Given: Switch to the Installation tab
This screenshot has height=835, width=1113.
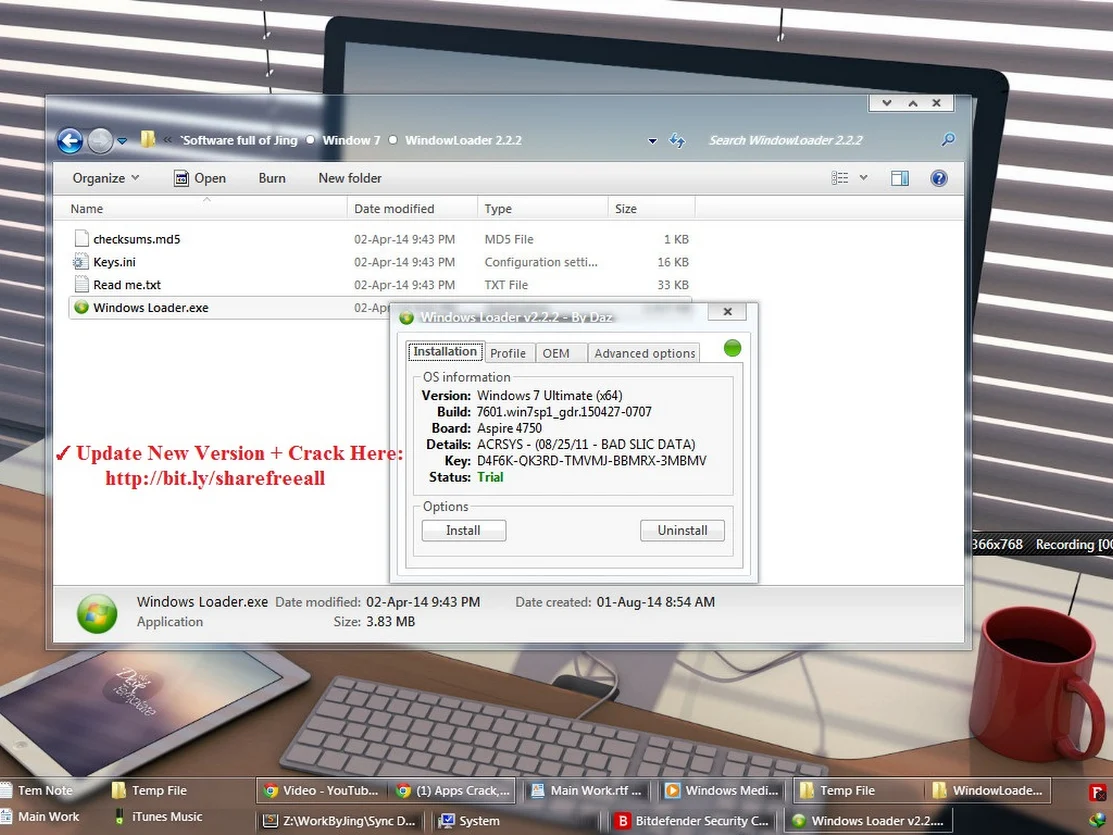Looking at the screenshot, I should (445, 351).
